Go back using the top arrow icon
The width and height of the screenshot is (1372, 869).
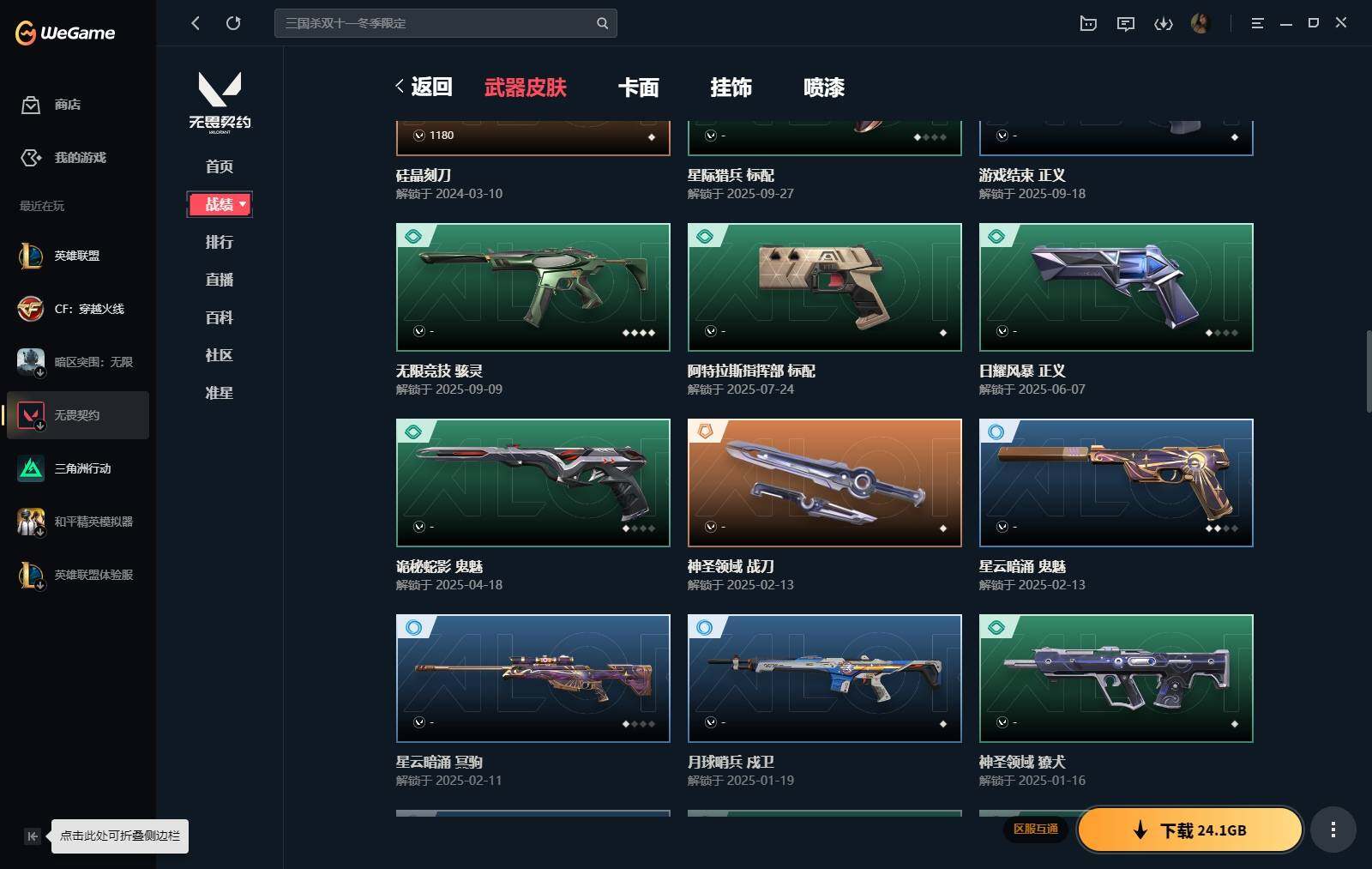click(196, 23)
